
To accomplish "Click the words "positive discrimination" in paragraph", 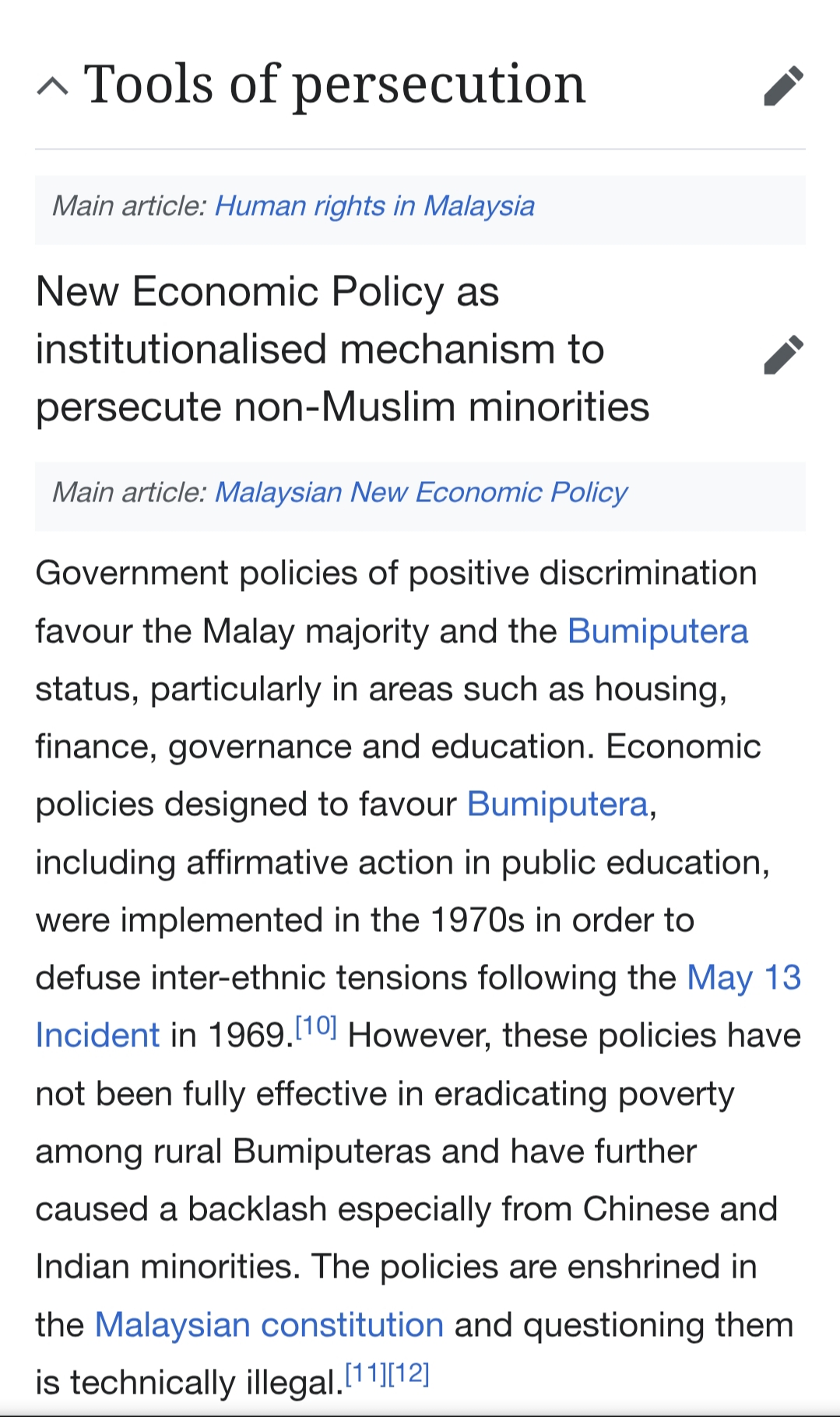I will [582, 574].
